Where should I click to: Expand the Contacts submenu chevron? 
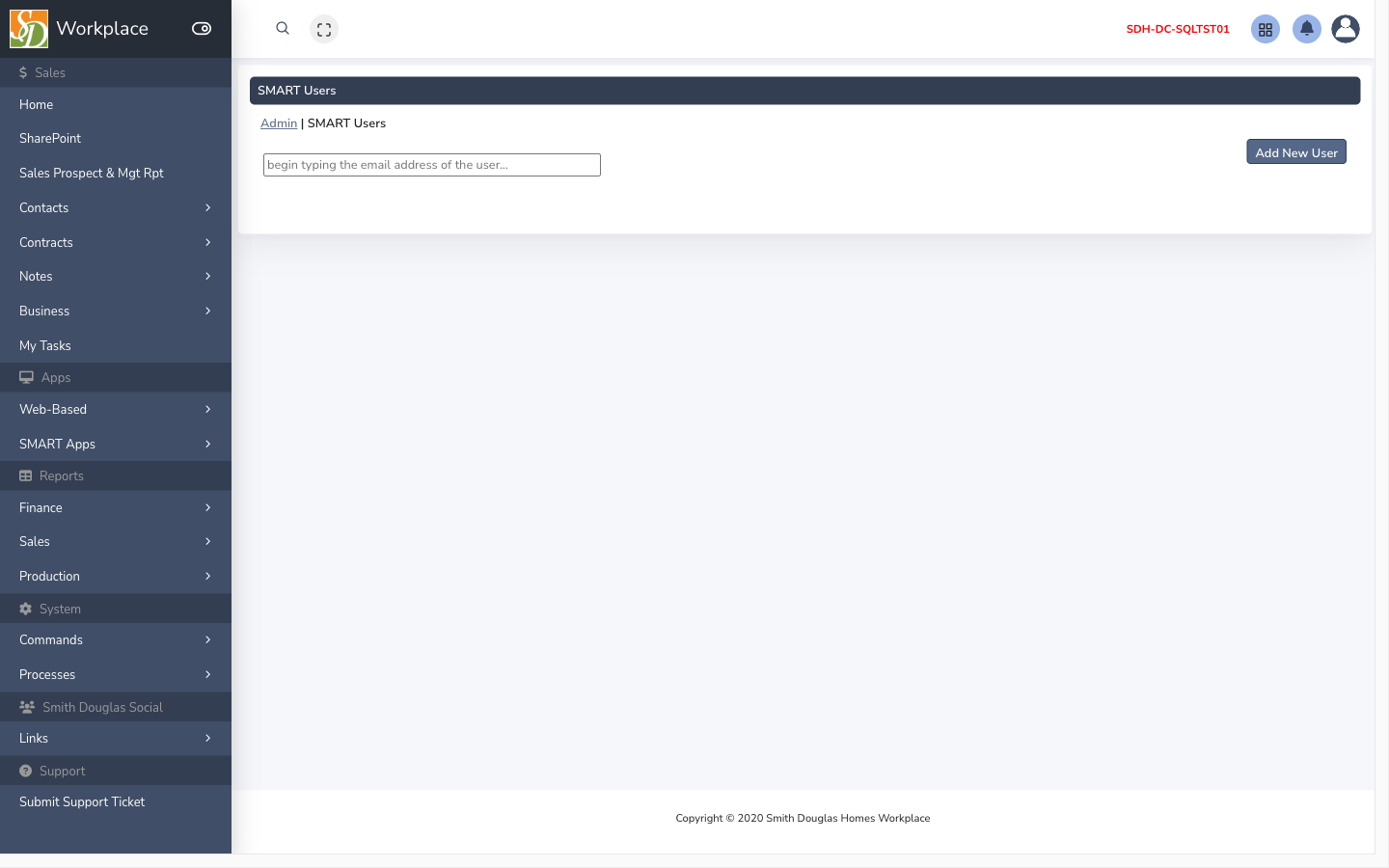pos(207,207)
